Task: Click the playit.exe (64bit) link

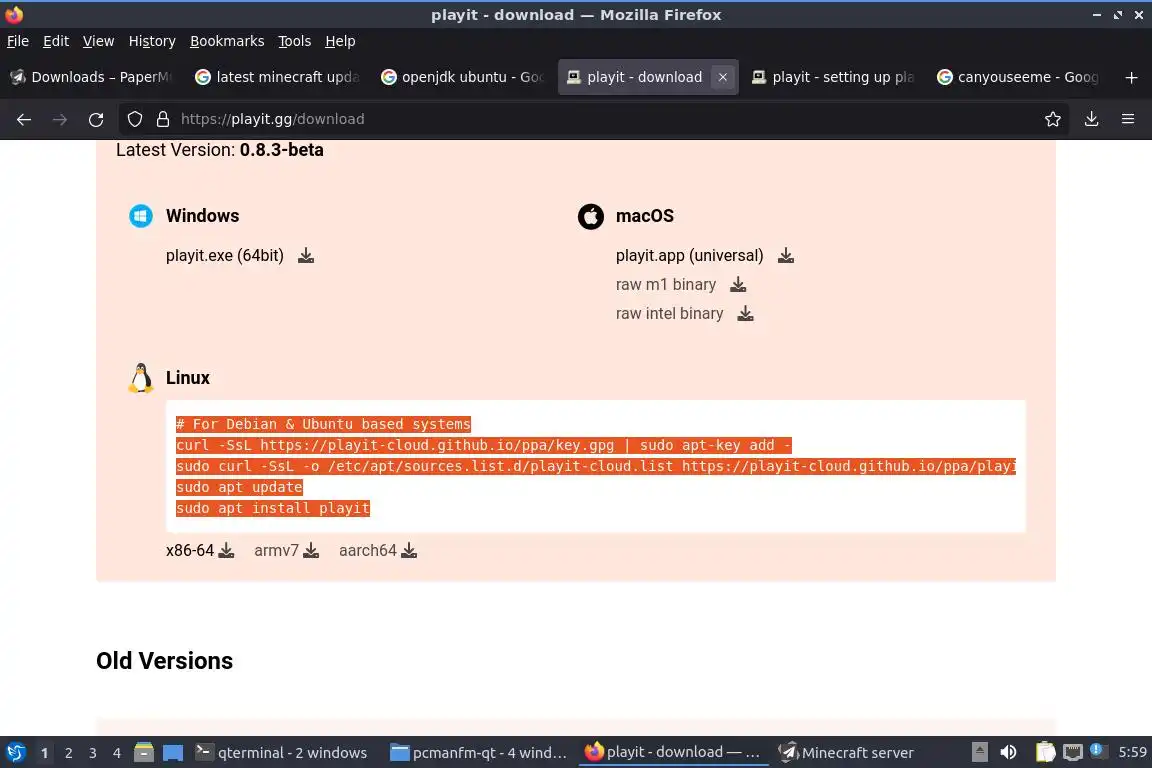Action: pos(225,256)
